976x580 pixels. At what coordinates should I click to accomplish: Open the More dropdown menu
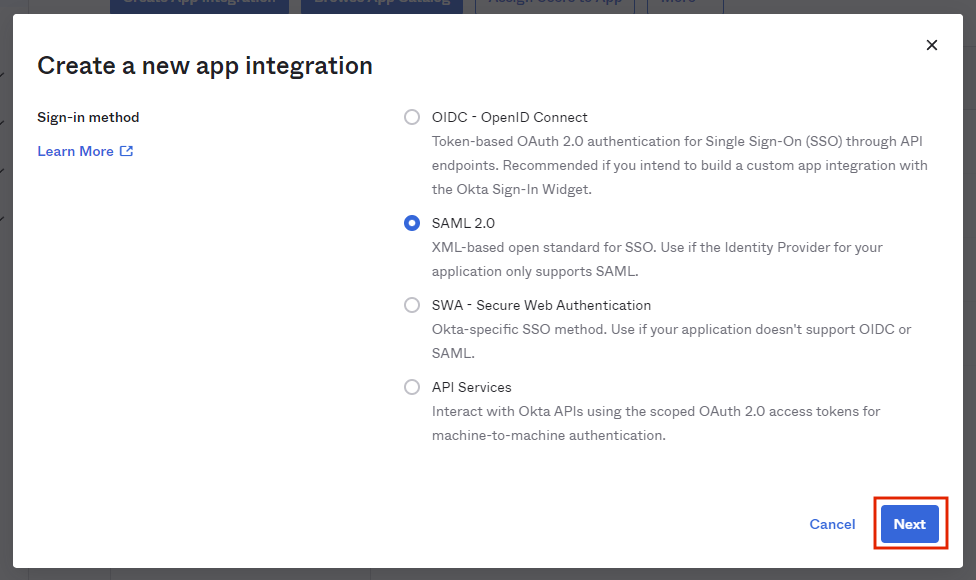684,4
